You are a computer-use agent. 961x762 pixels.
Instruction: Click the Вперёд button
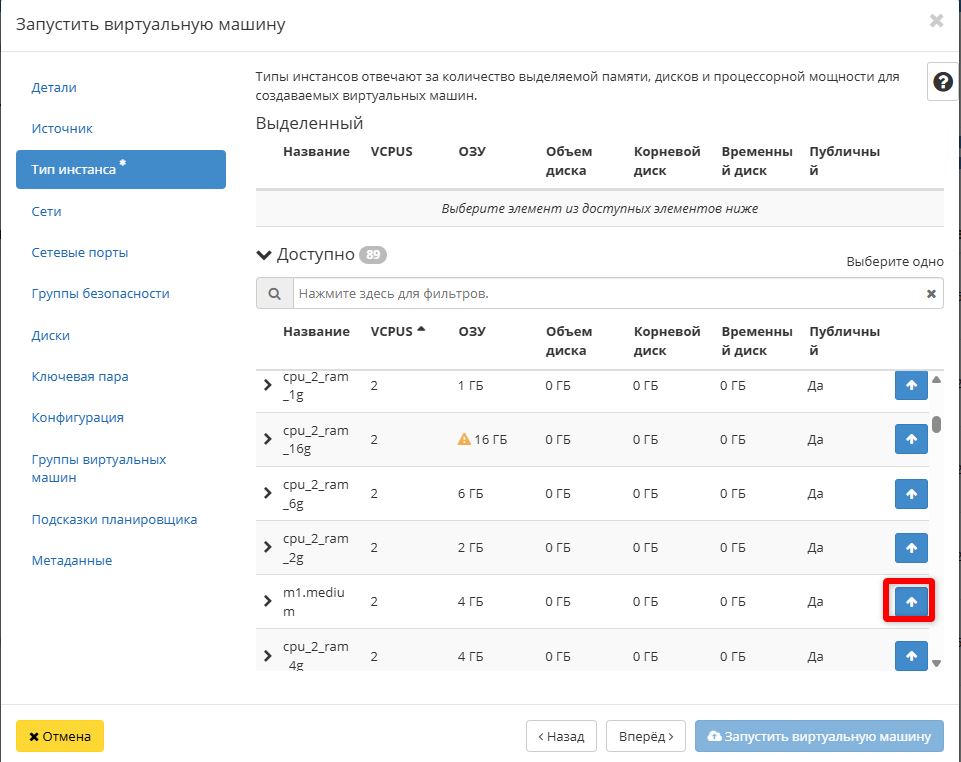coord(646,736)
